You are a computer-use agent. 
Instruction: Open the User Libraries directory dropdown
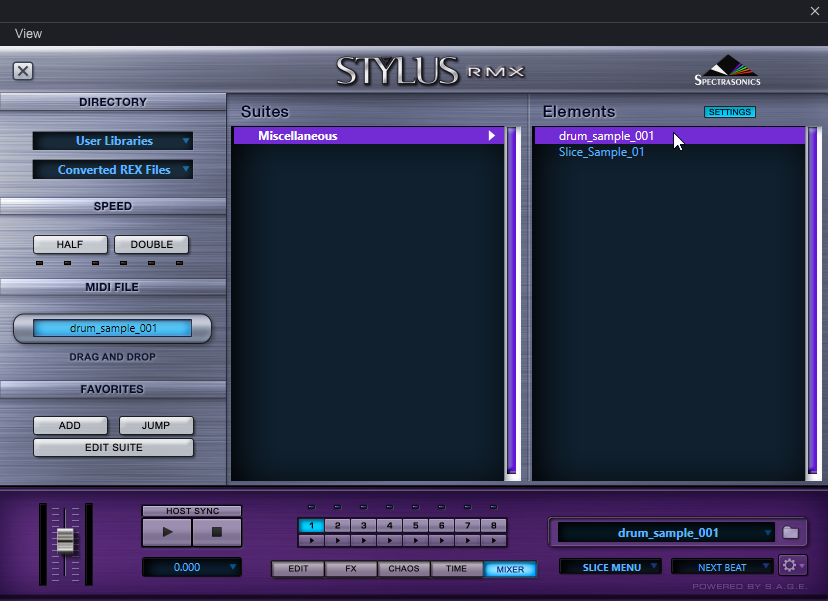coord(112,141)
